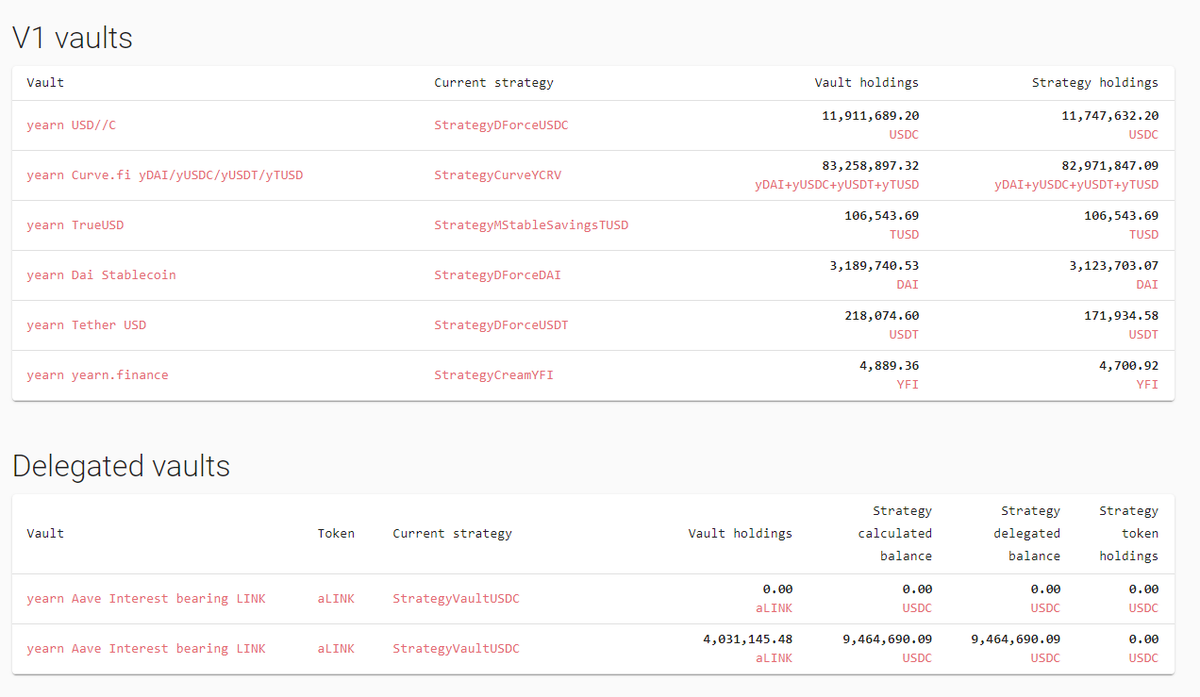Click USDT token under vault holdings 218,074.60

click(903, 334)
